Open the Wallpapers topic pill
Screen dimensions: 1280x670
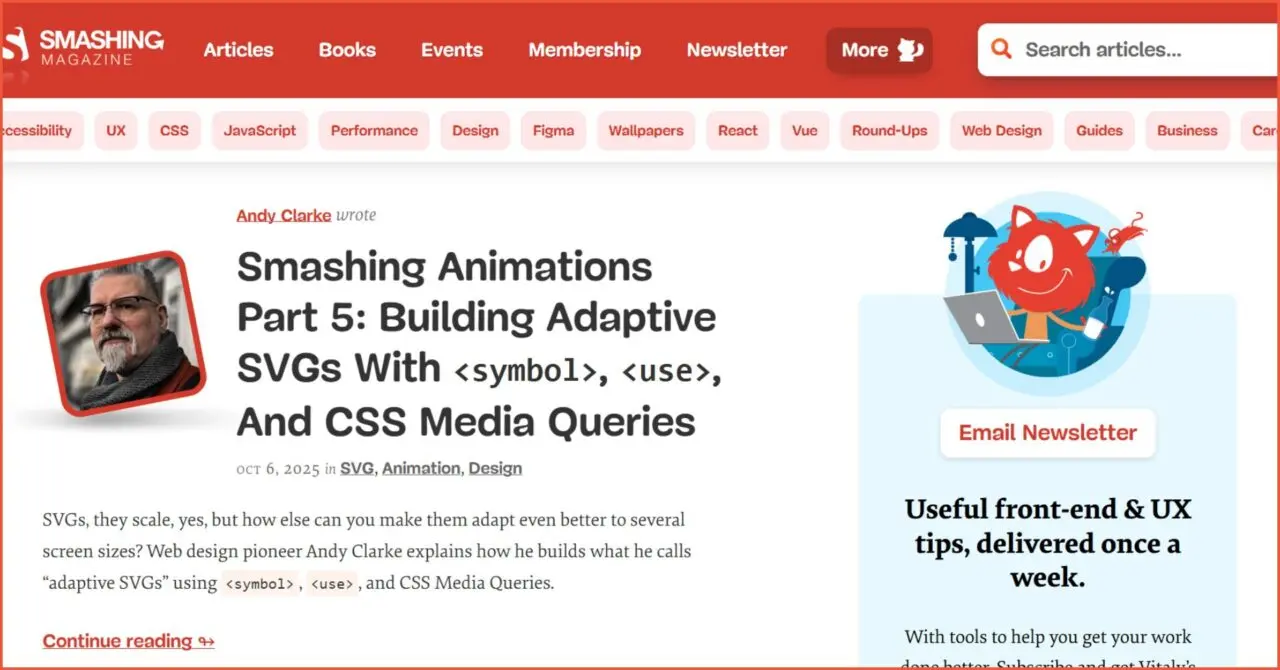(645, 130)
